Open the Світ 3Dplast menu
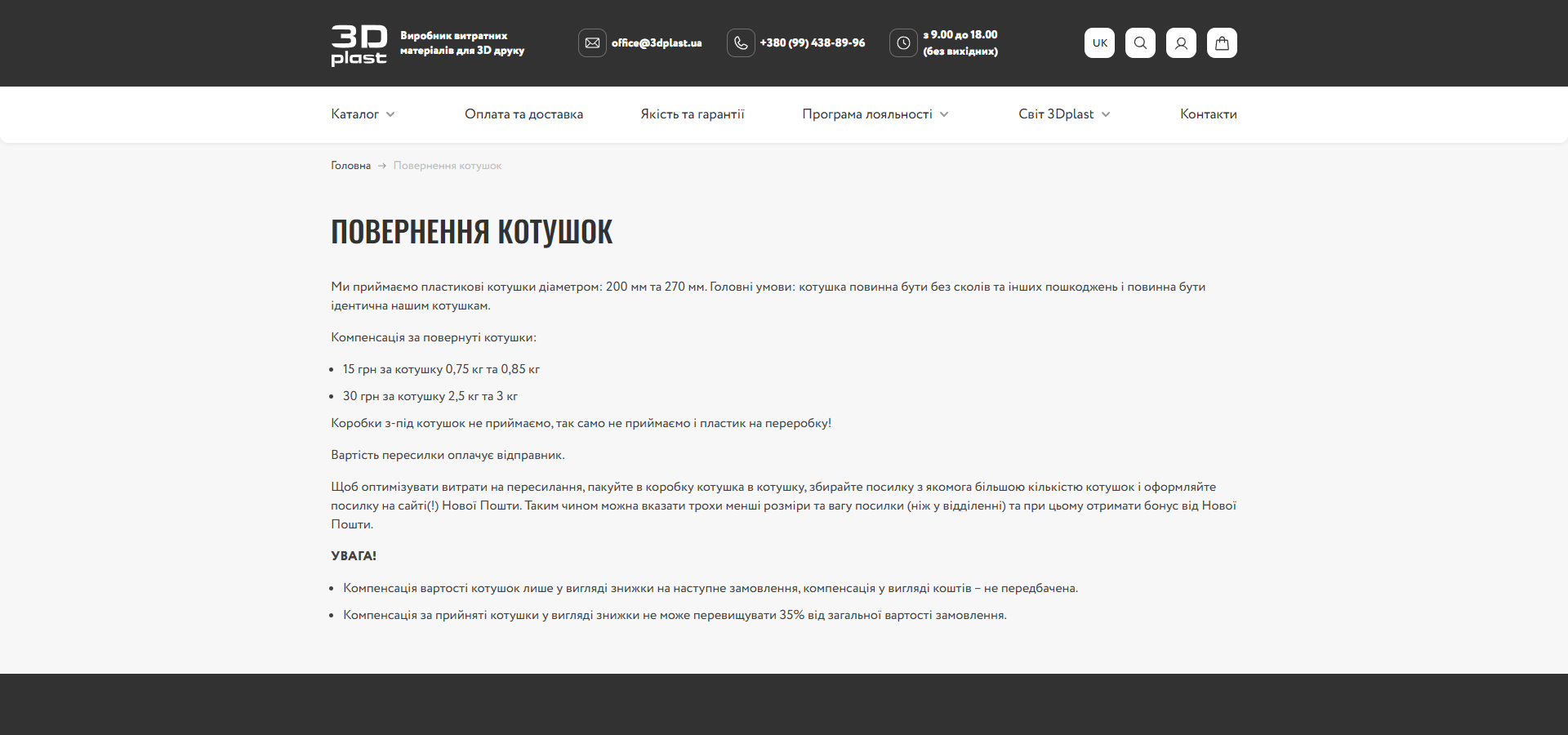This screenshot has width=1568, height=735. [1056, 114]
